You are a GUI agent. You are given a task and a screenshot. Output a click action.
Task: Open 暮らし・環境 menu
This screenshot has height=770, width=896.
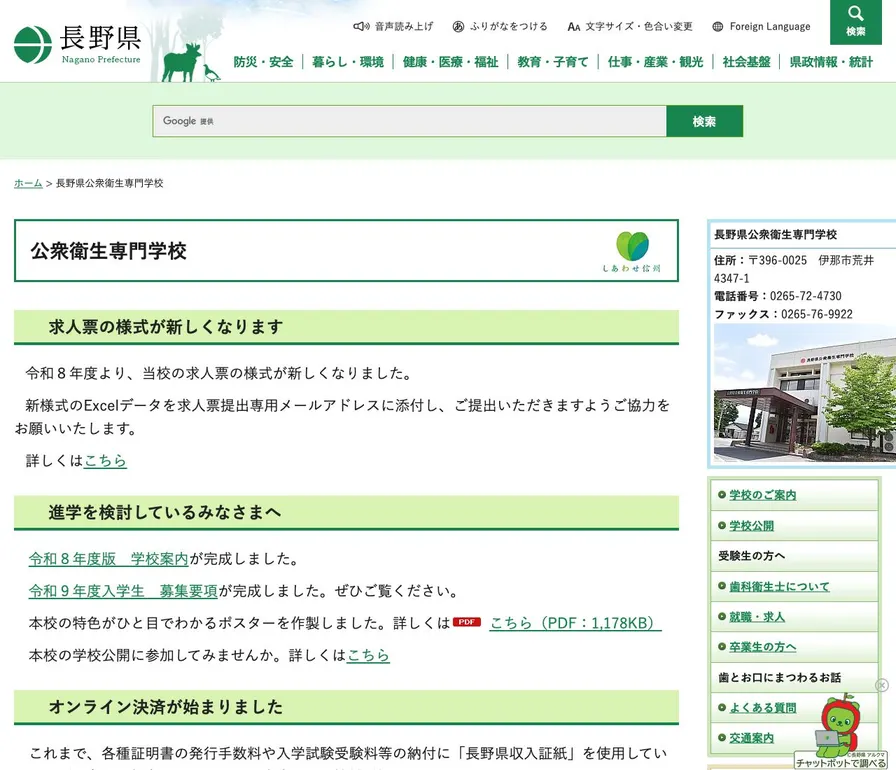coord(347,62)
